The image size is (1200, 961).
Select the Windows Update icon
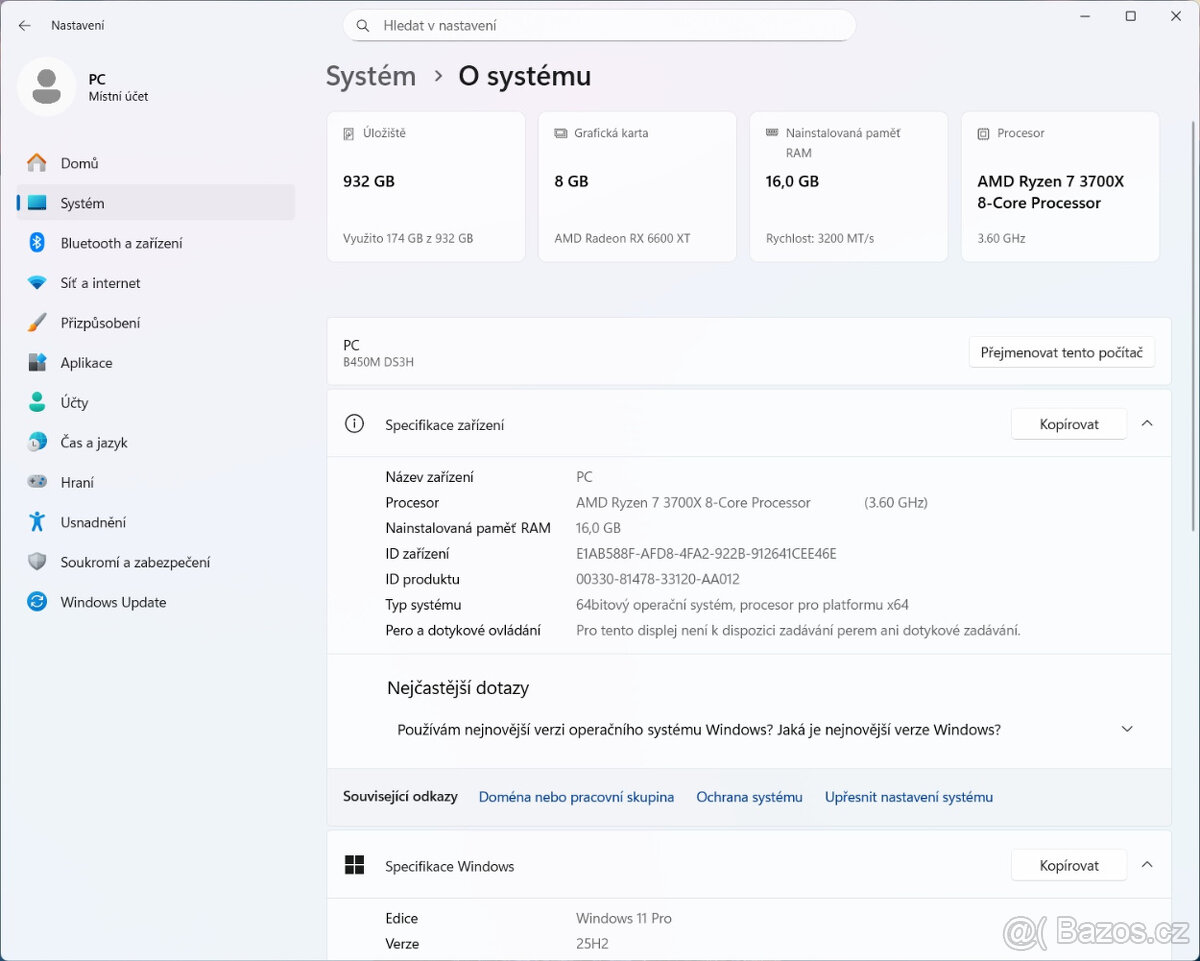click(37, 602)
